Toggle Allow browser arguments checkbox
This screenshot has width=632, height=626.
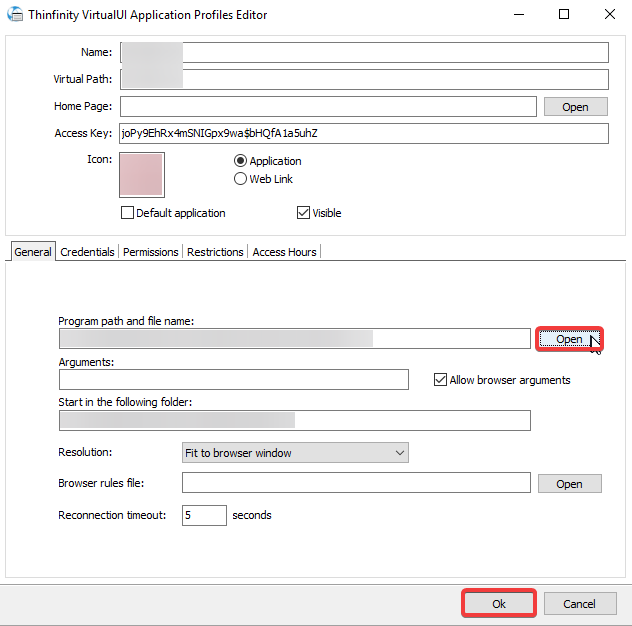tap(440, 380)
